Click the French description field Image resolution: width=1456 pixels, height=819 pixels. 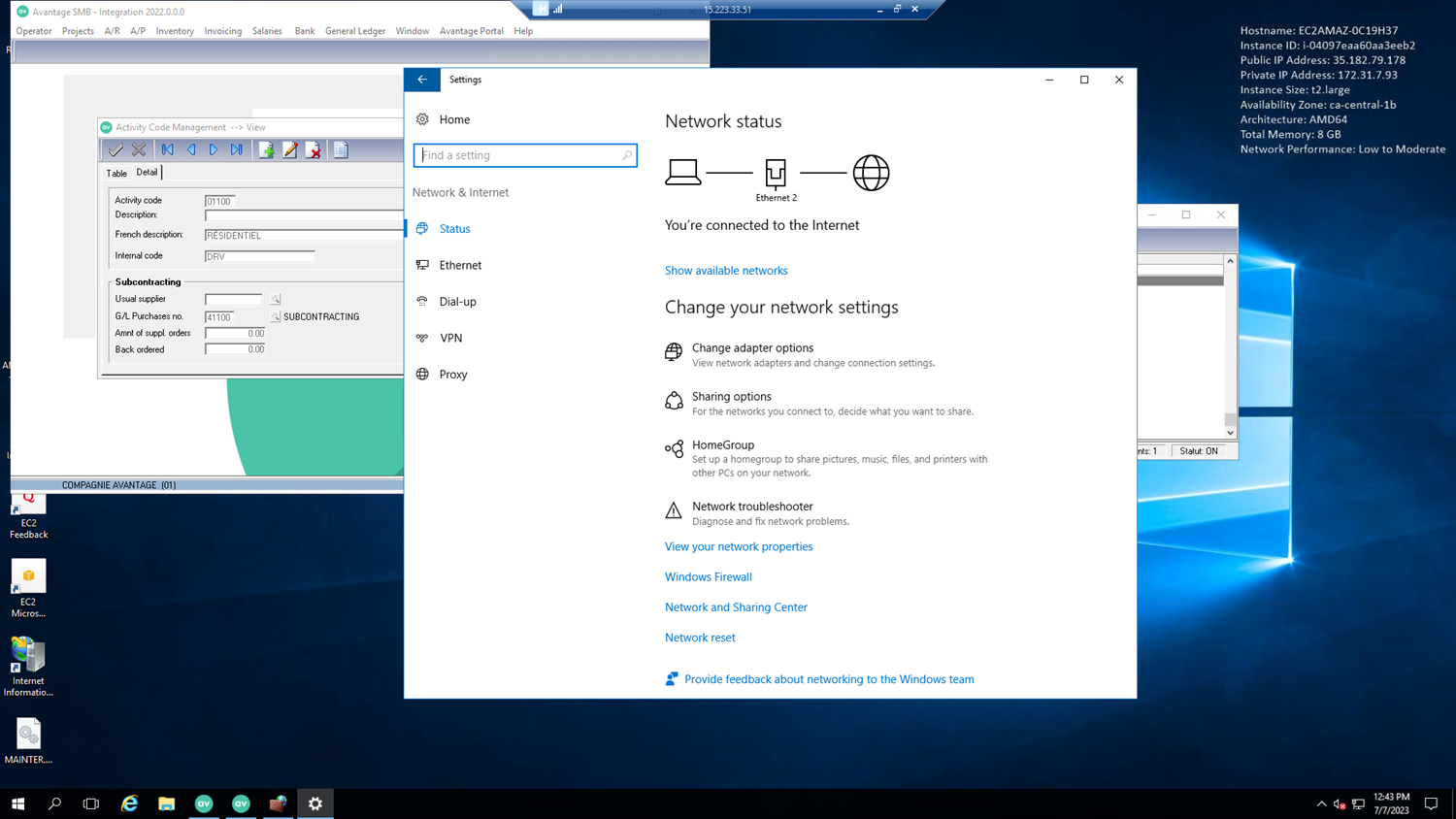tap(304, 235)
